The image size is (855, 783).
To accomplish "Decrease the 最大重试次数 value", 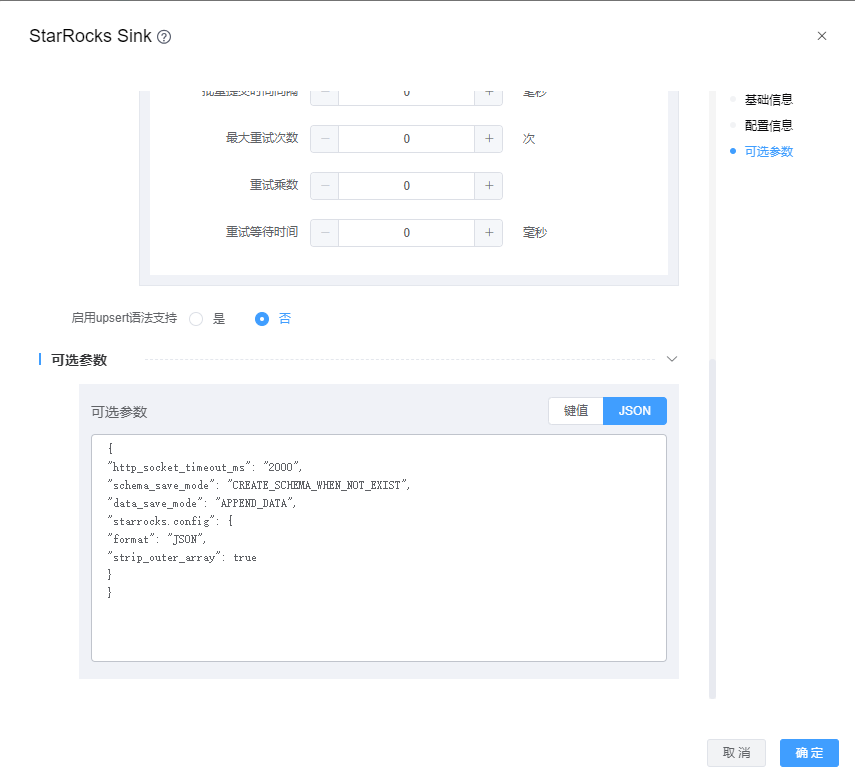I will click(x=325, y=139).
